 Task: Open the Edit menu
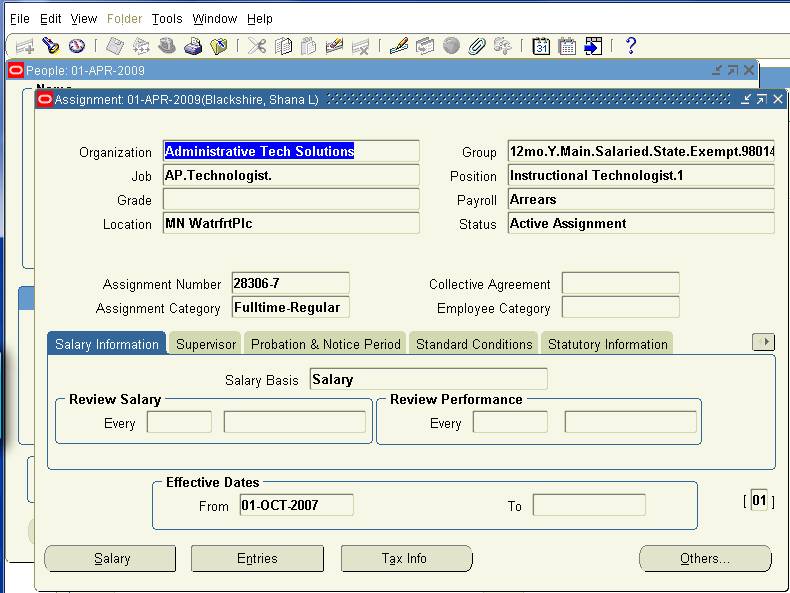(51, 19)
